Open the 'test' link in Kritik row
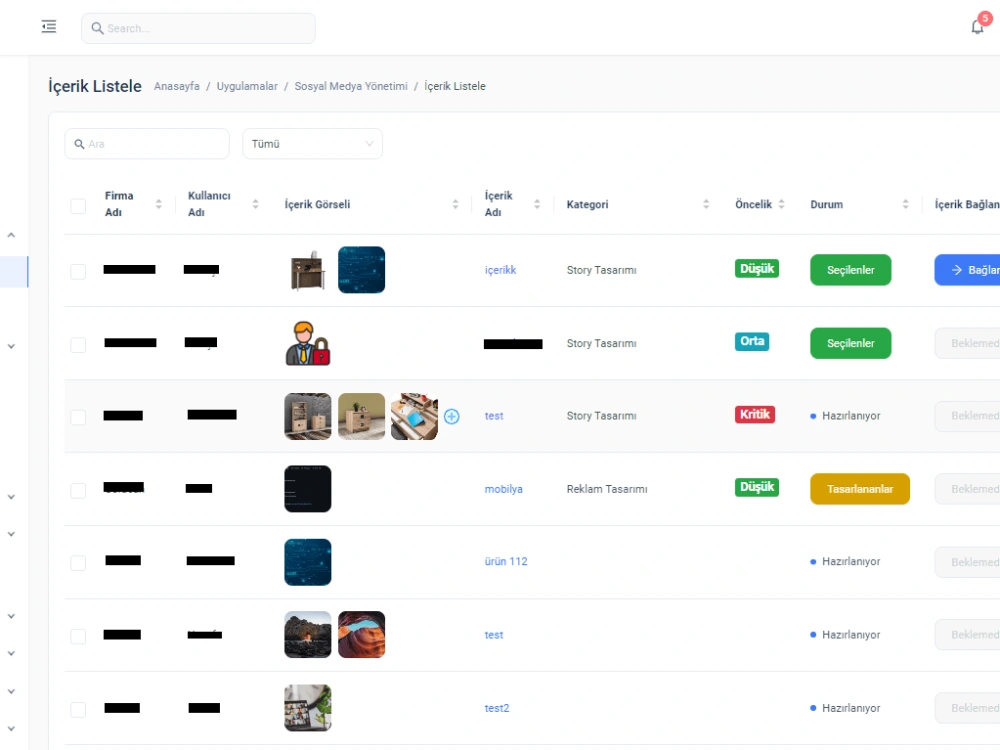The image size is (1000, 750). [494, 416]
